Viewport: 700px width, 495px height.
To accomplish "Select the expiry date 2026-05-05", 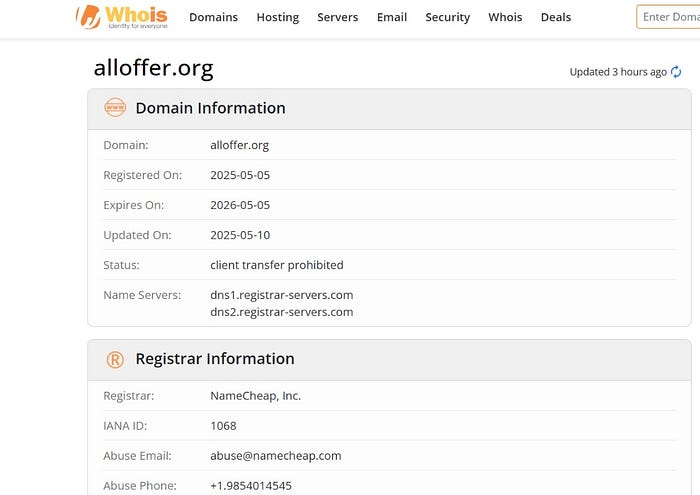I will click(x=240, y=205).
